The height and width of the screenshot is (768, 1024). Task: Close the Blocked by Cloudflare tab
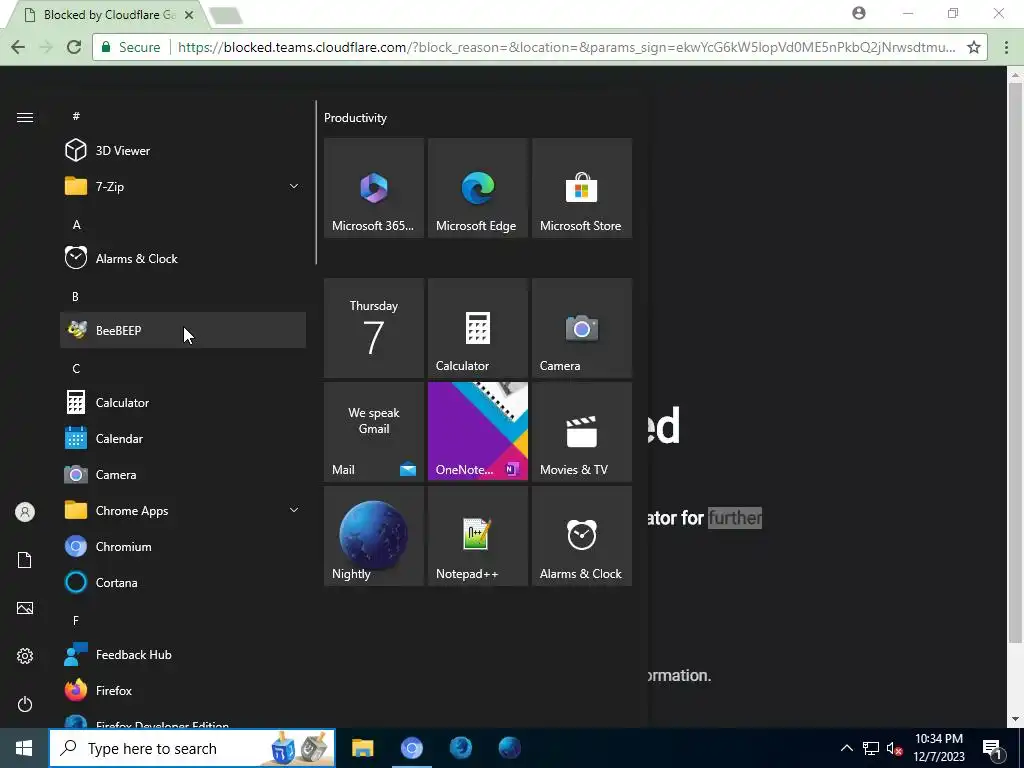pyautogui.click(x=189, y=14)
